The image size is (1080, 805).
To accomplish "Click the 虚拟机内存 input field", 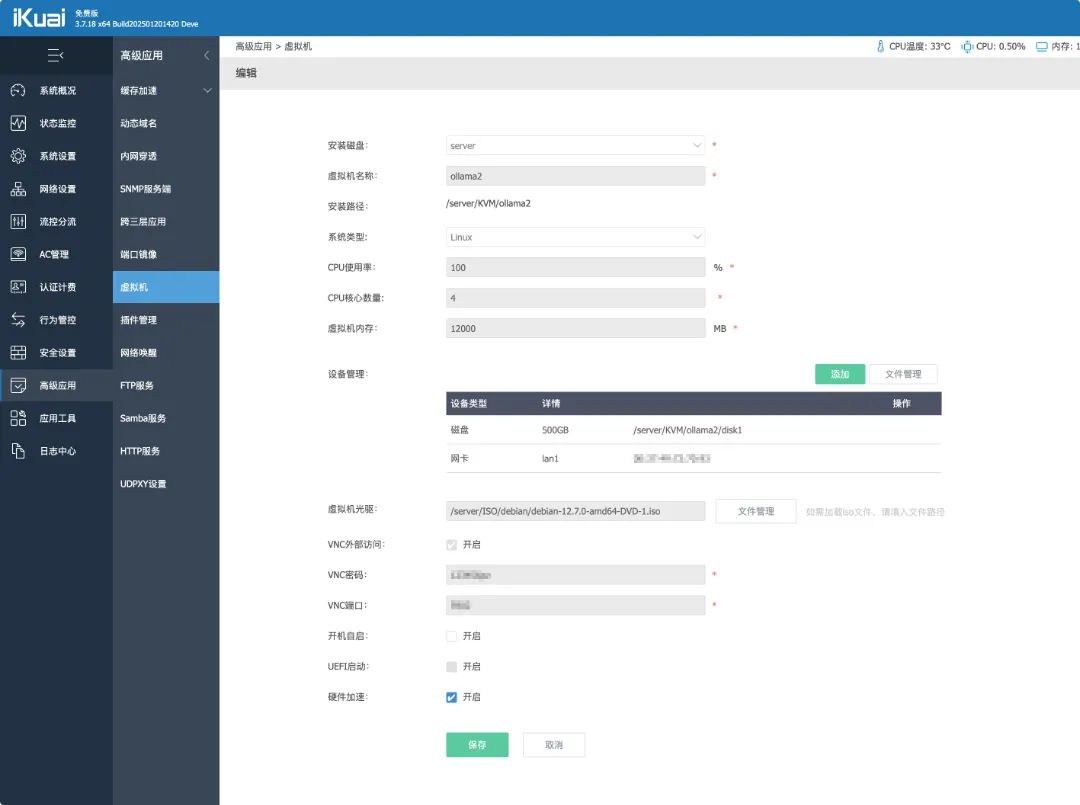I will [x=575, y=329].
